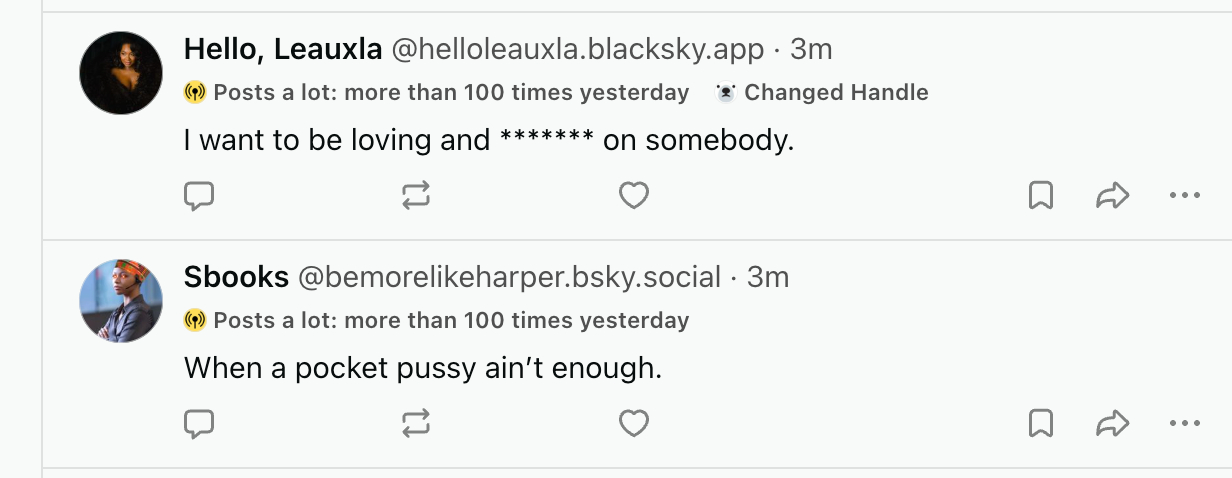This screenshot has width=1232, height=478.
Task: Open Hello, Leauxla's profile avatar
Action: [x=121, y=73]
